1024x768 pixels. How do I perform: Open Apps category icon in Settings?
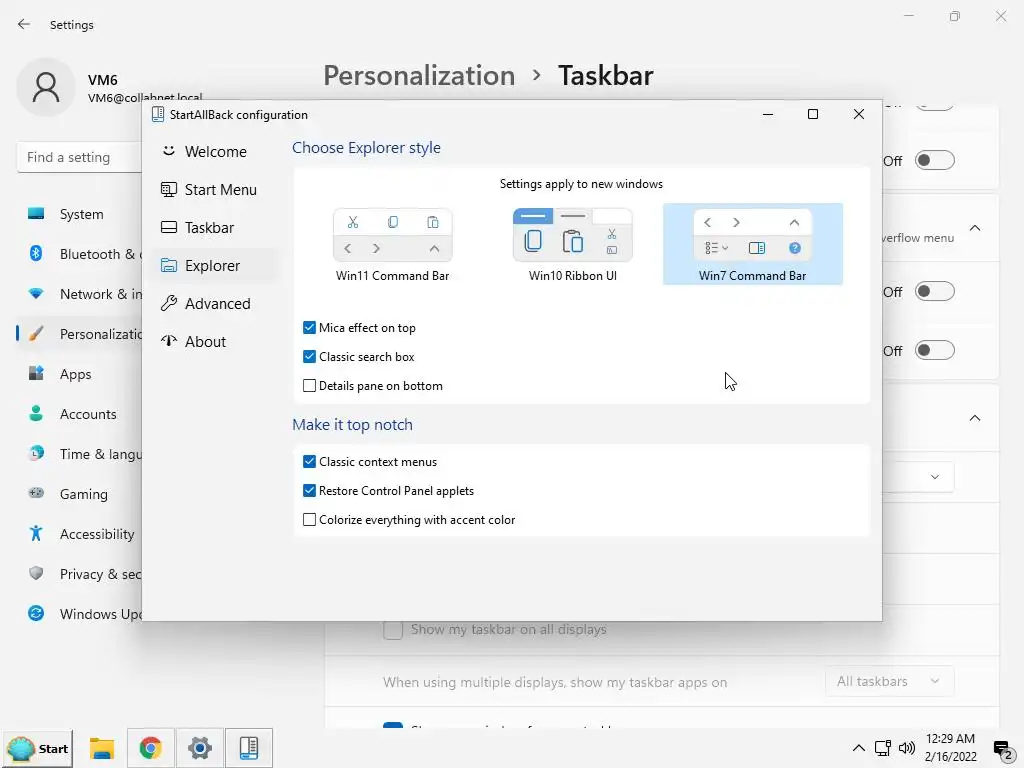36,374
